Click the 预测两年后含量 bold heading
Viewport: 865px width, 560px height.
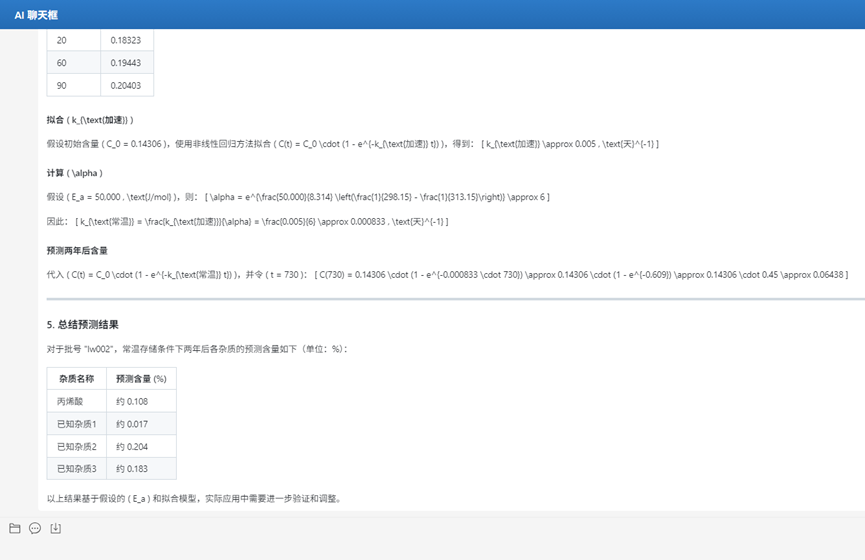pyautogui.click(x=77, y=249)
